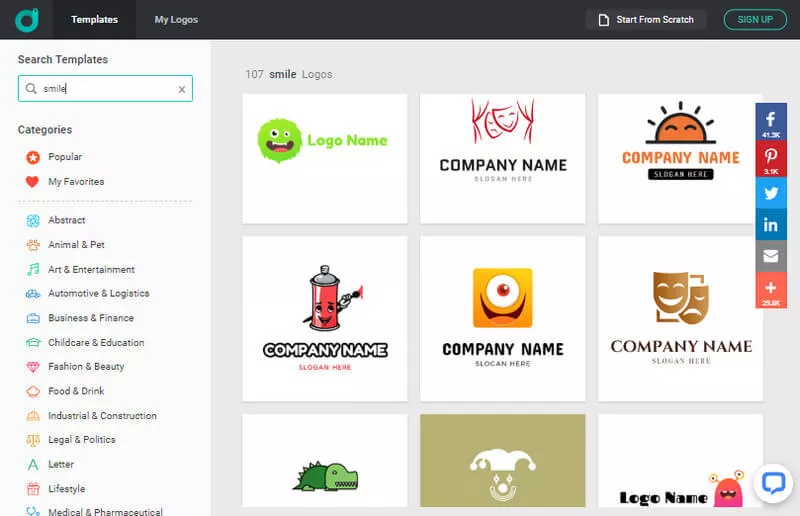Viewport: 800px width, 516px height.
Task: Clear the search with X icon
Action: tap(182, 89)
